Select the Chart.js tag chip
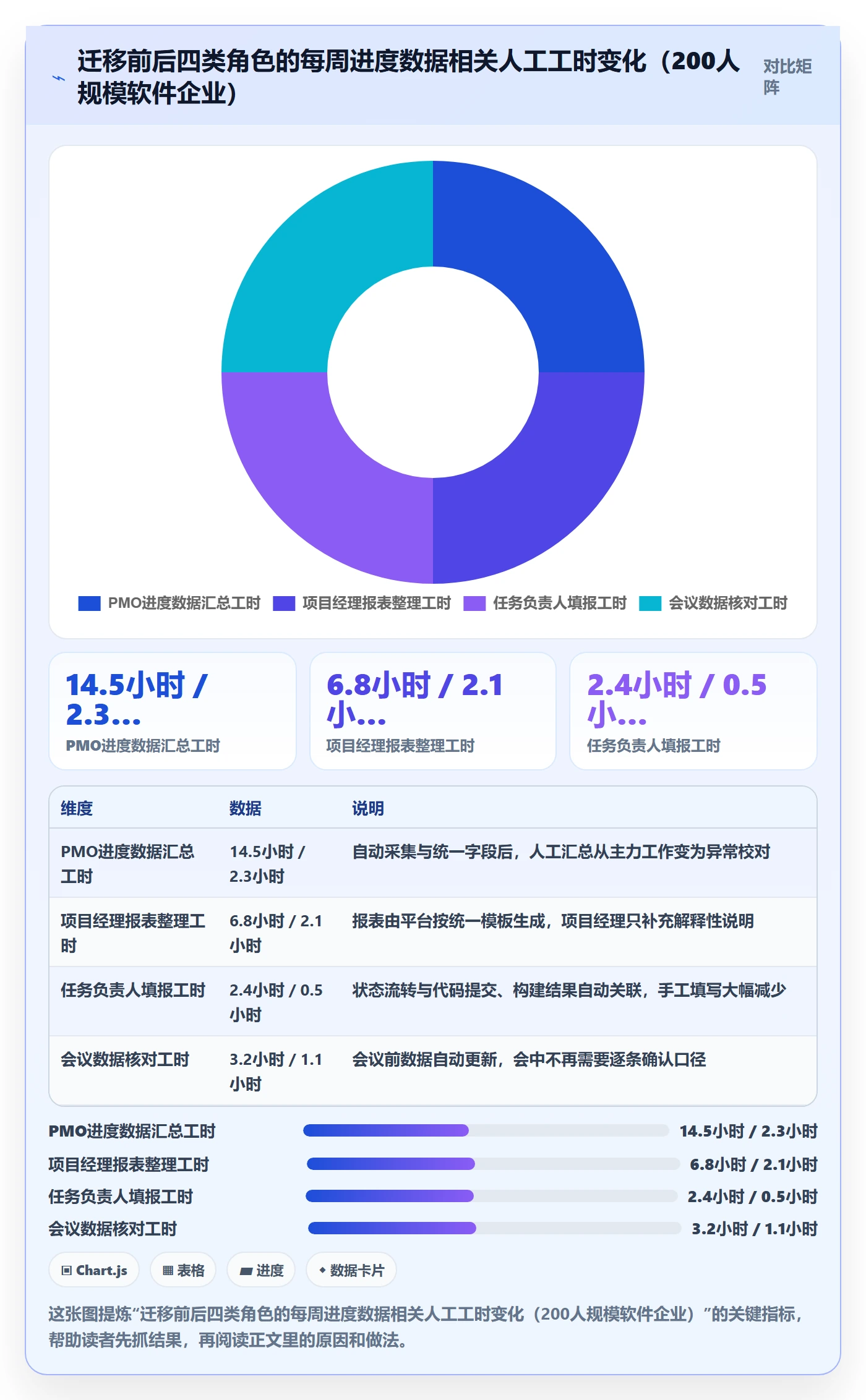 [x=94, y=1270]
